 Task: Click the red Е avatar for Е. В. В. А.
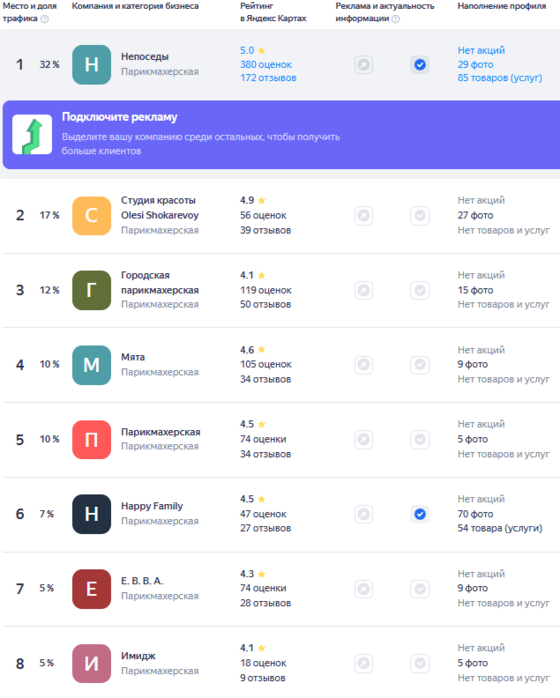(x=91, y=589)
